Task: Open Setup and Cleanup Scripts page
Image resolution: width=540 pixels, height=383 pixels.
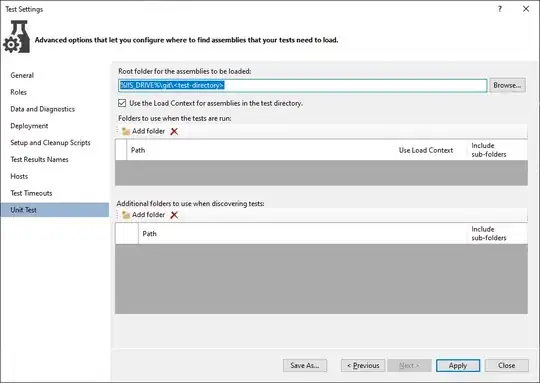Action: coord(50,143)
